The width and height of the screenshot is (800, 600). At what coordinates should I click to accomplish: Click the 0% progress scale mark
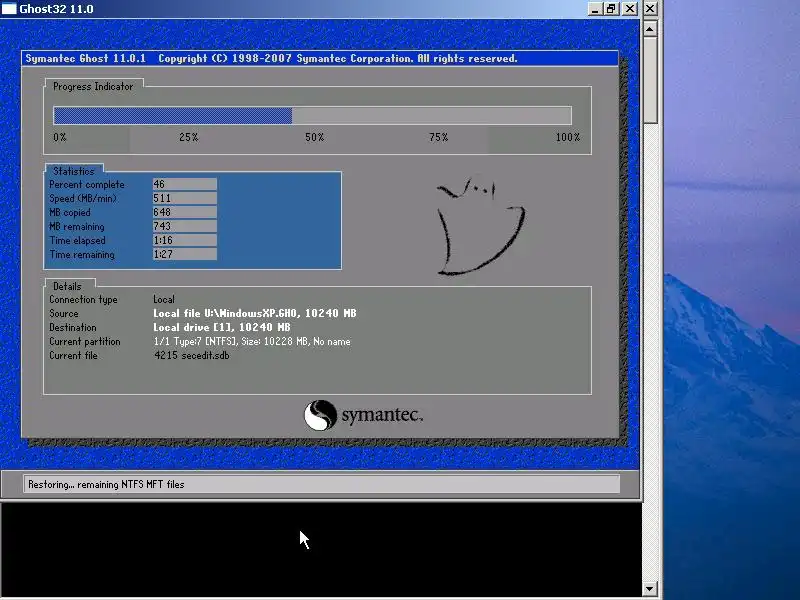(x=60, y=137)
